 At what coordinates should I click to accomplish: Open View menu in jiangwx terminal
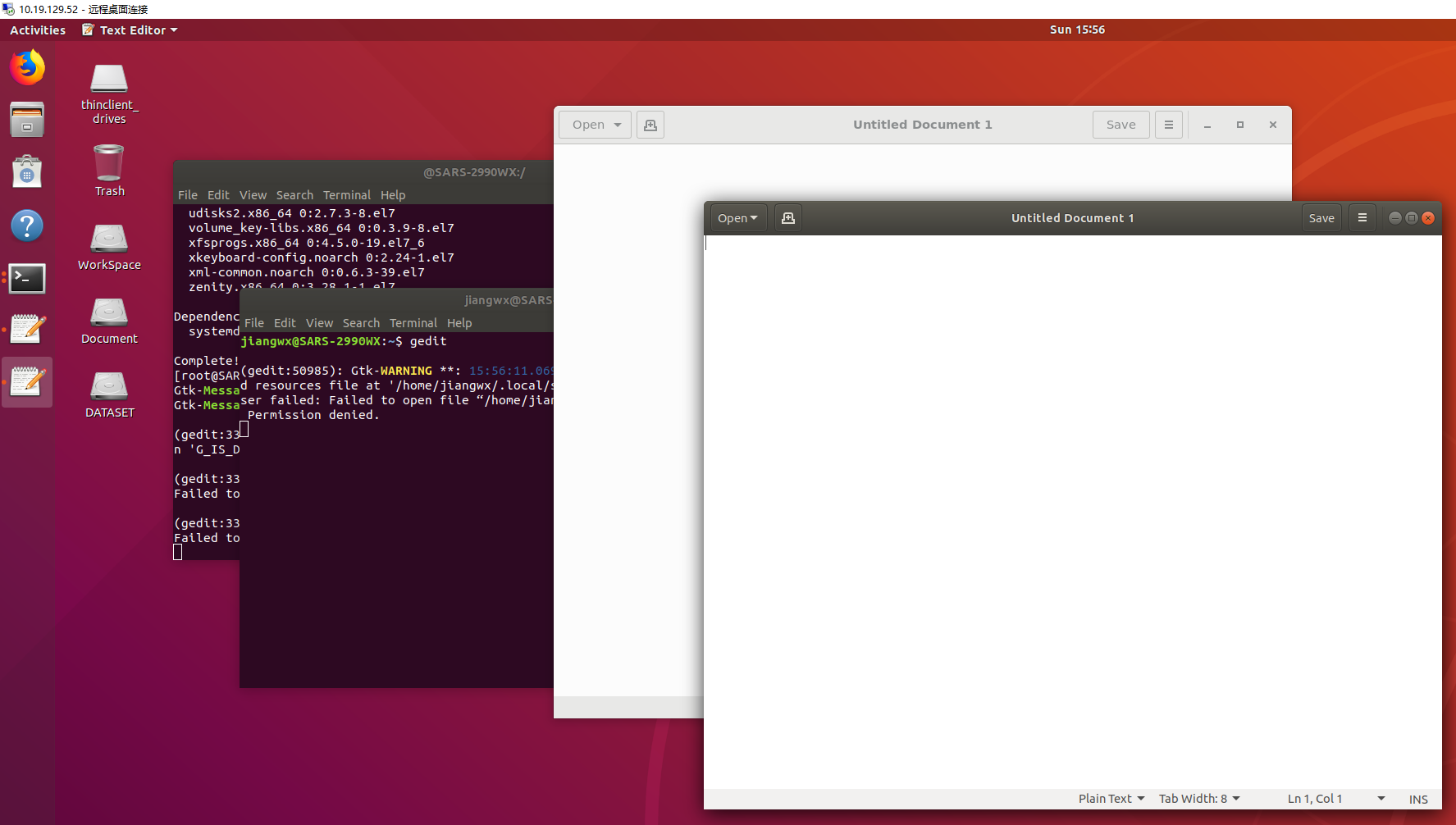tap(319, 323)
